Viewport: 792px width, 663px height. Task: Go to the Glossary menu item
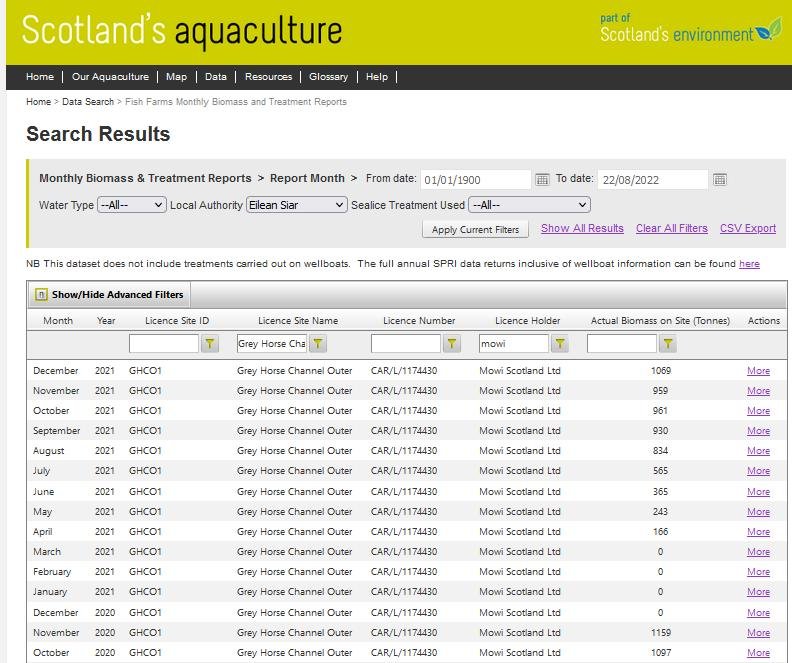click(x=328, y=77)
